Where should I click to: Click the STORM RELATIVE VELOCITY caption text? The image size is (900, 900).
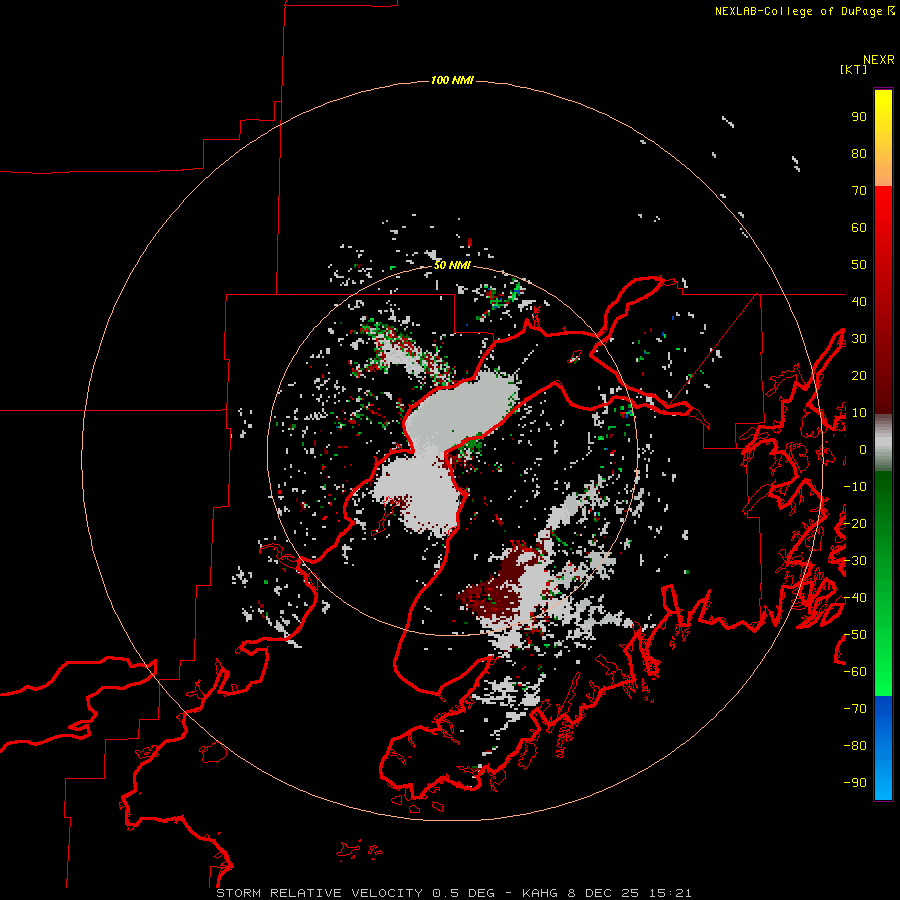click(x=320, y=893)
